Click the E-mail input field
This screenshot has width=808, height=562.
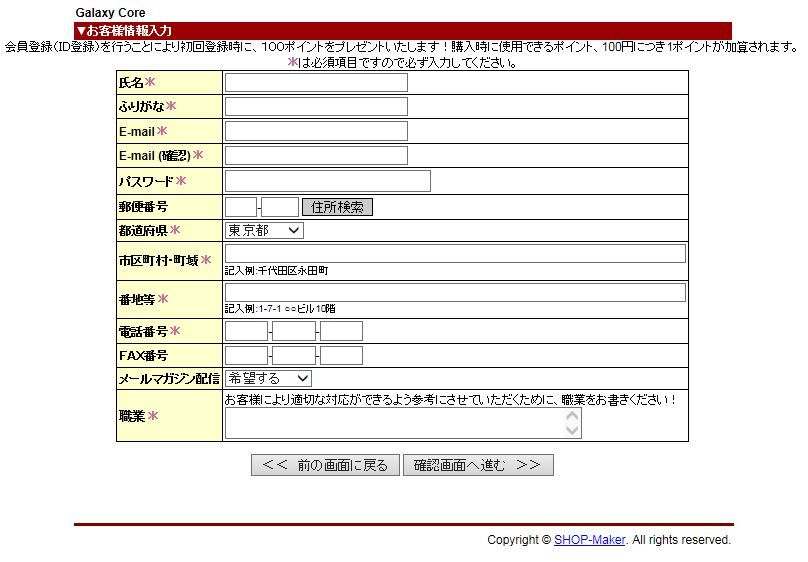(316, 131)
